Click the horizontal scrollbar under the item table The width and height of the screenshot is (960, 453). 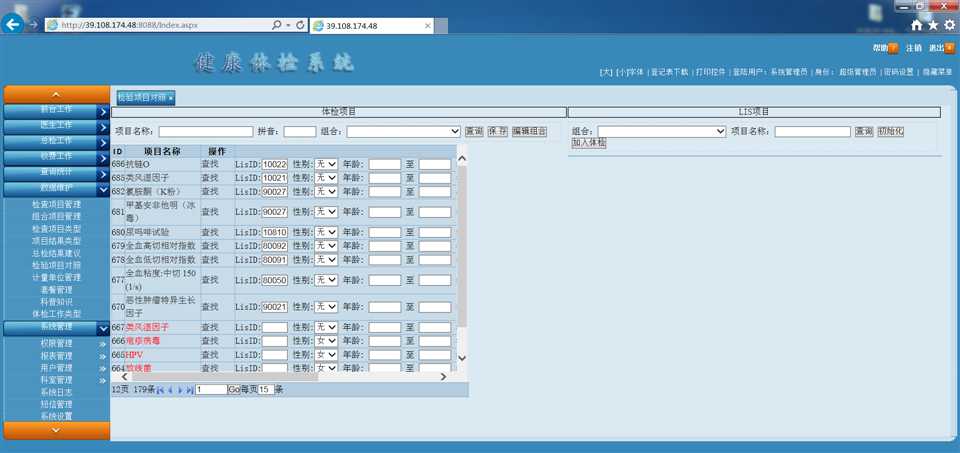point(283,376)
